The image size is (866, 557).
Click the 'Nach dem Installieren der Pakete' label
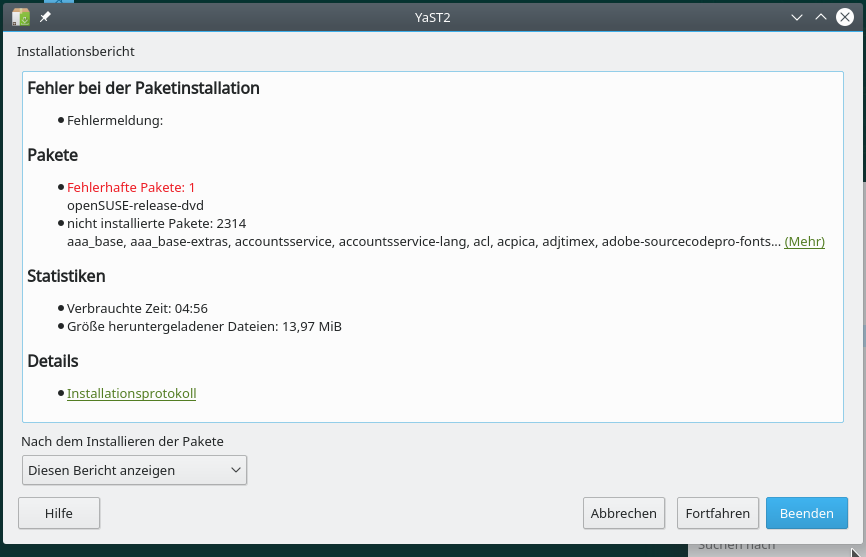click(x=122, y=442)
